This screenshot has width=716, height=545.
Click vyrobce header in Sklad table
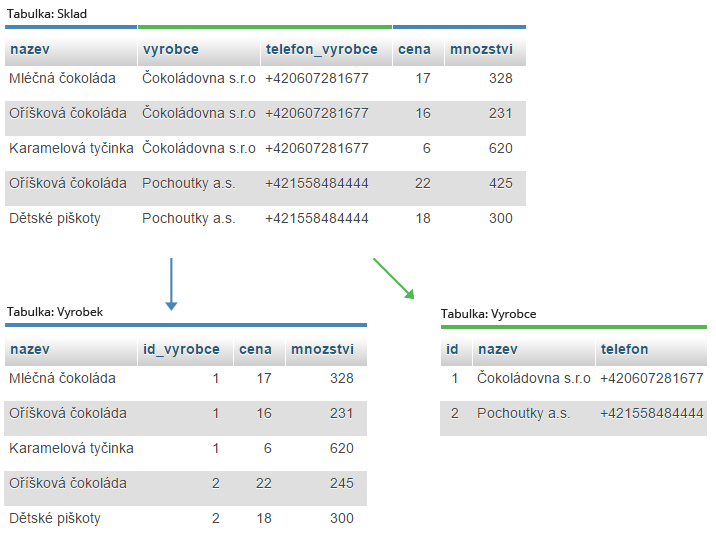[x=171, y=49]
